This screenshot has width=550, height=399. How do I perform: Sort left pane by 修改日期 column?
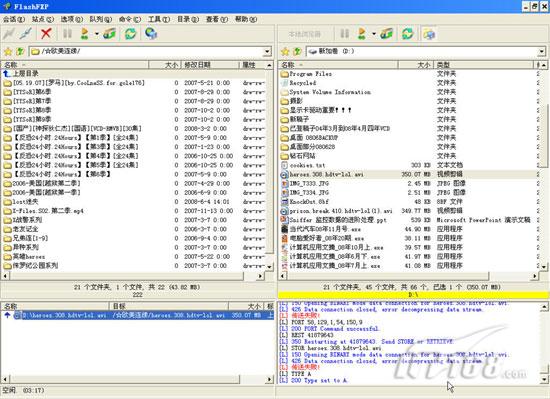point(210,65)
